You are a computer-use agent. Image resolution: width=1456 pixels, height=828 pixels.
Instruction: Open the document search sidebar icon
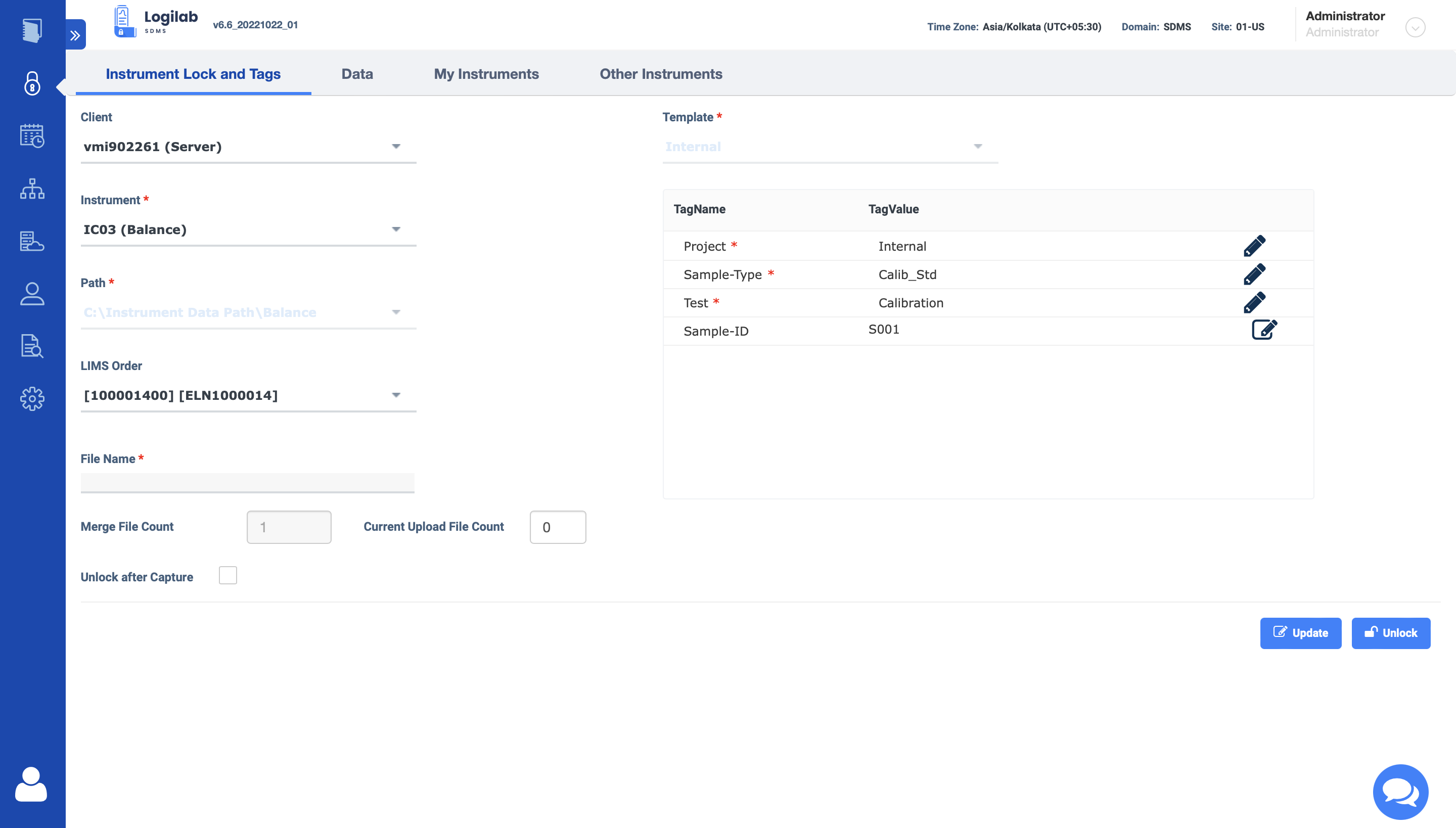(32, 346)
